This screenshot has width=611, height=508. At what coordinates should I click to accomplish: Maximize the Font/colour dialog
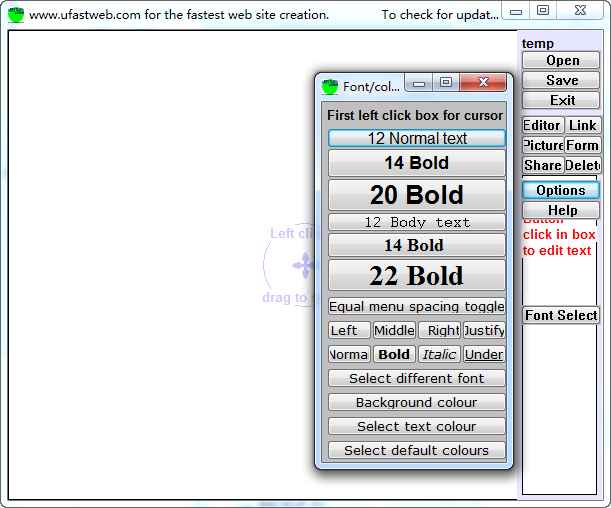coord(446,82)
